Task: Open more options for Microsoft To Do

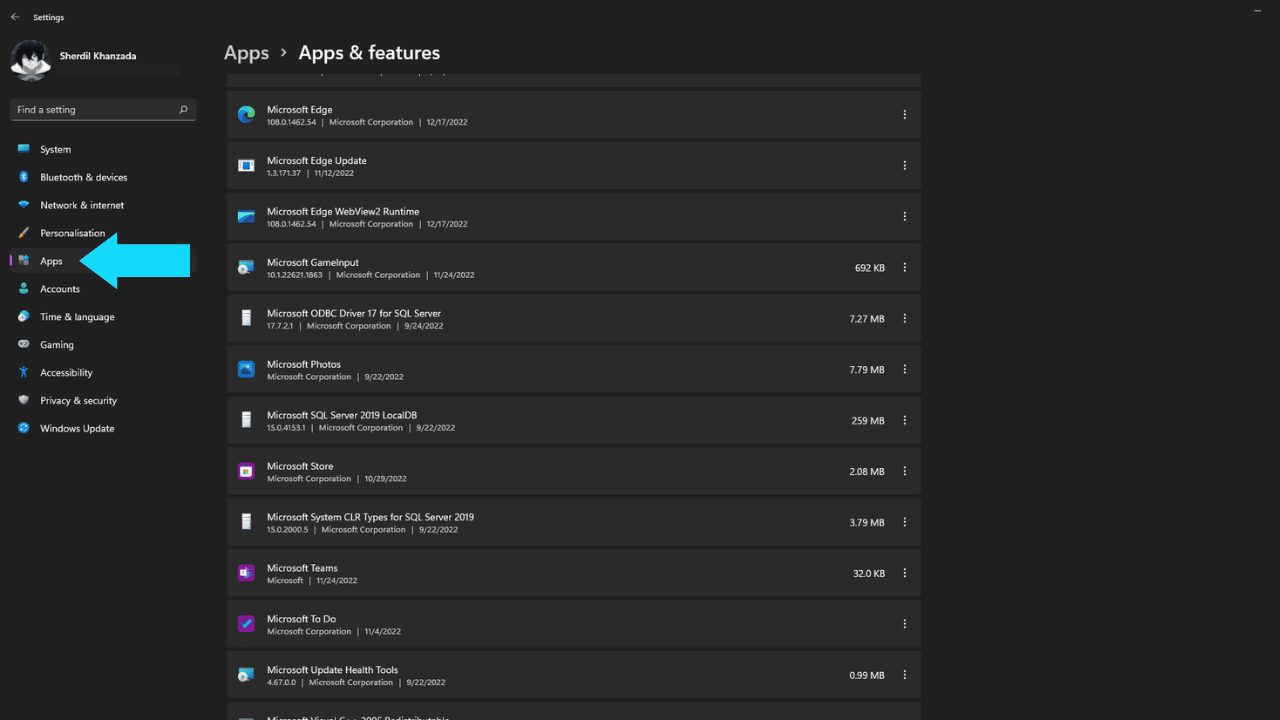Action: (x=904, y=624)
